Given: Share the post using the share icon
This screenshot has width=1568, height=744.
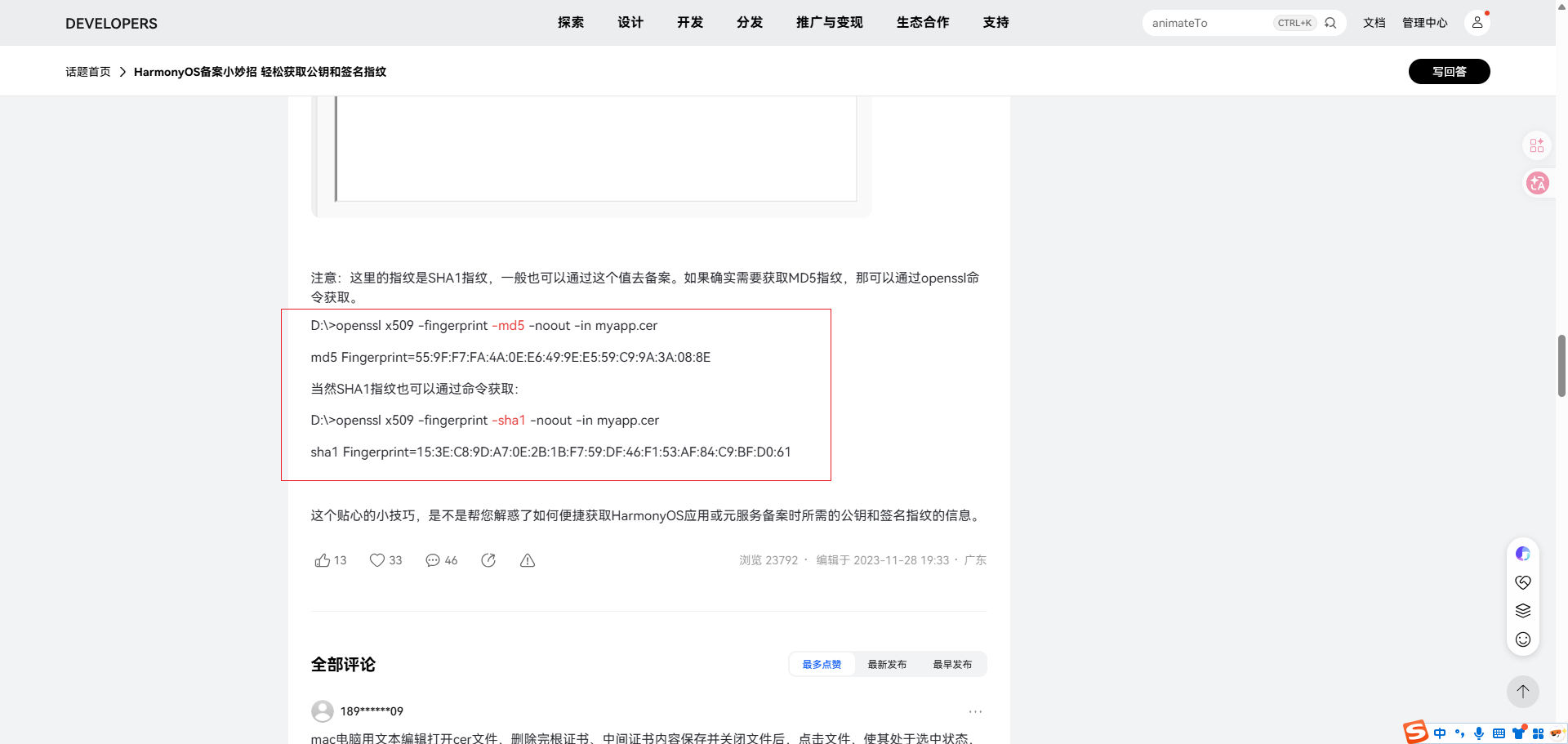Looking at the screenshot, I should click(x=488, y=560).
